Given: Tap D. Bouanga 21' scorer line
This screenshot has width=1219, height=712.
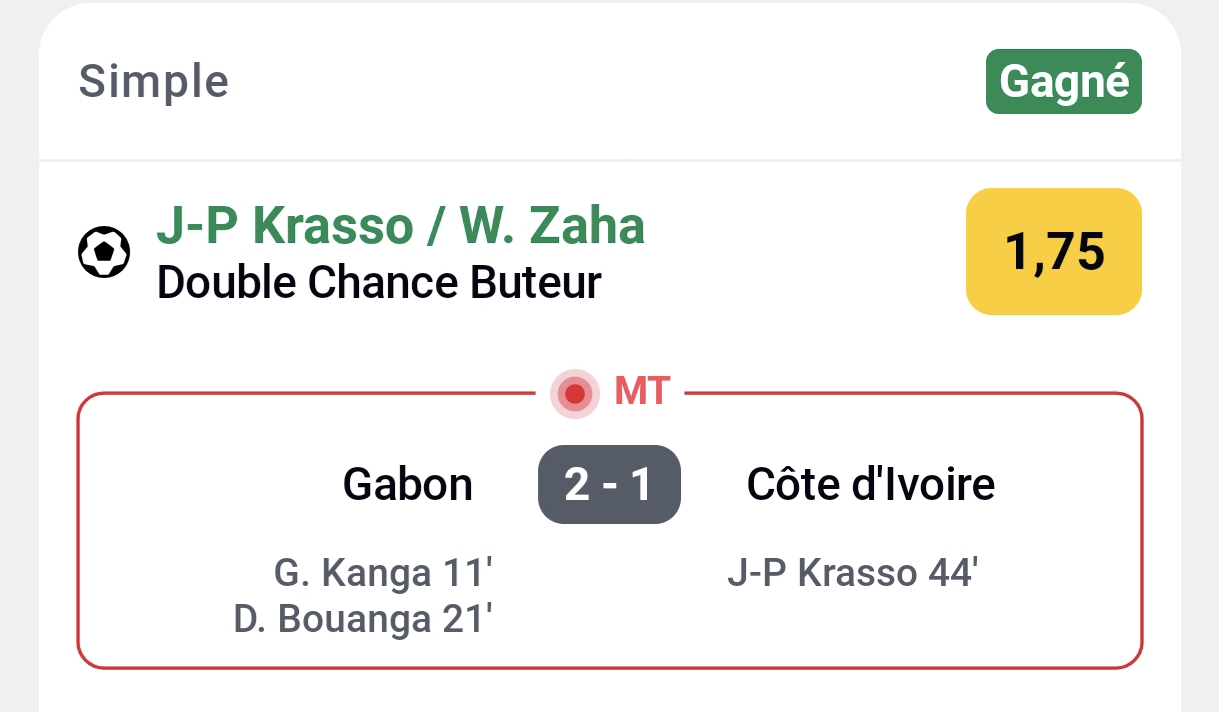Looking at the screenshot, I should pos(363,619).
